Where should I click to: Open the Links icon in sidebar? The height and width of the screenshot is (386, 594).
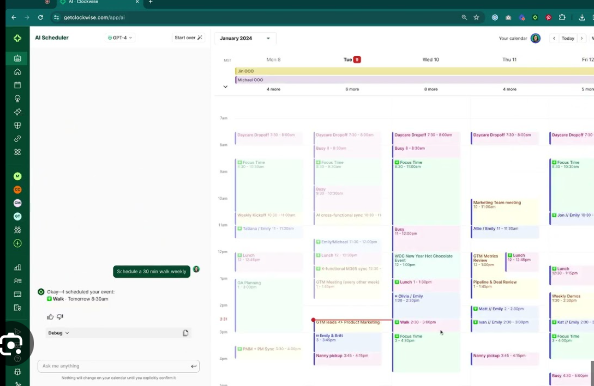pyautogui.click(x=17, y=139)
